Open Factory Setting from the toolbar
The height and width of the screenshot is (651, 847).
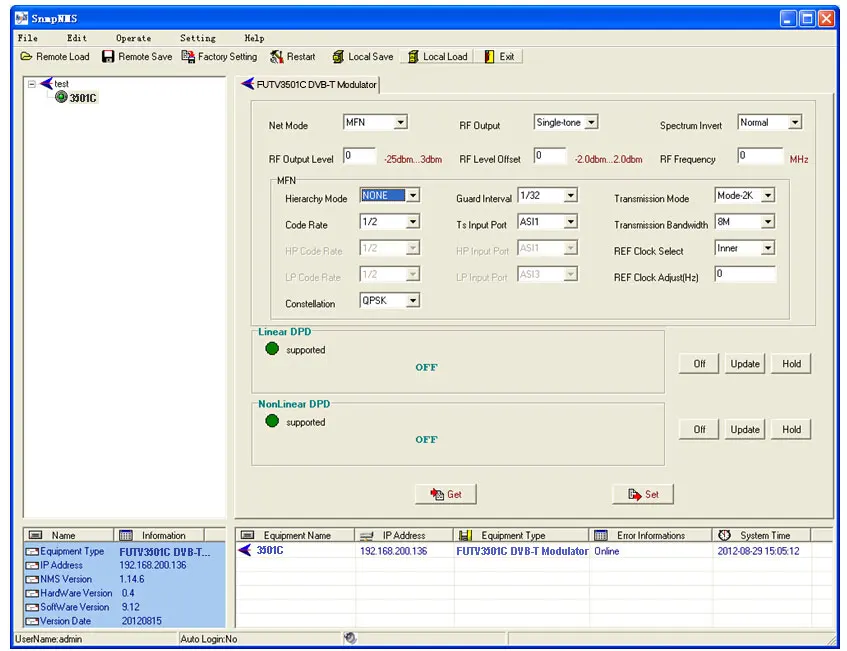click(189, 57)
